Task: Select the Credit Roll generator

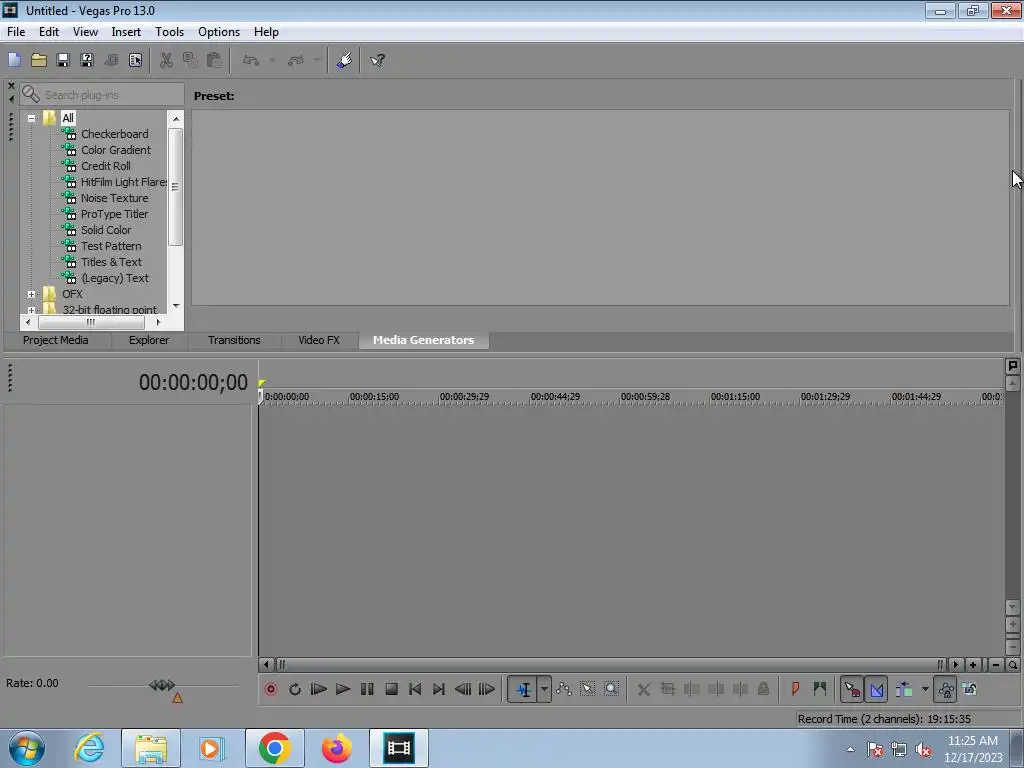Action: pyautogui.click(x=106, y=166)
